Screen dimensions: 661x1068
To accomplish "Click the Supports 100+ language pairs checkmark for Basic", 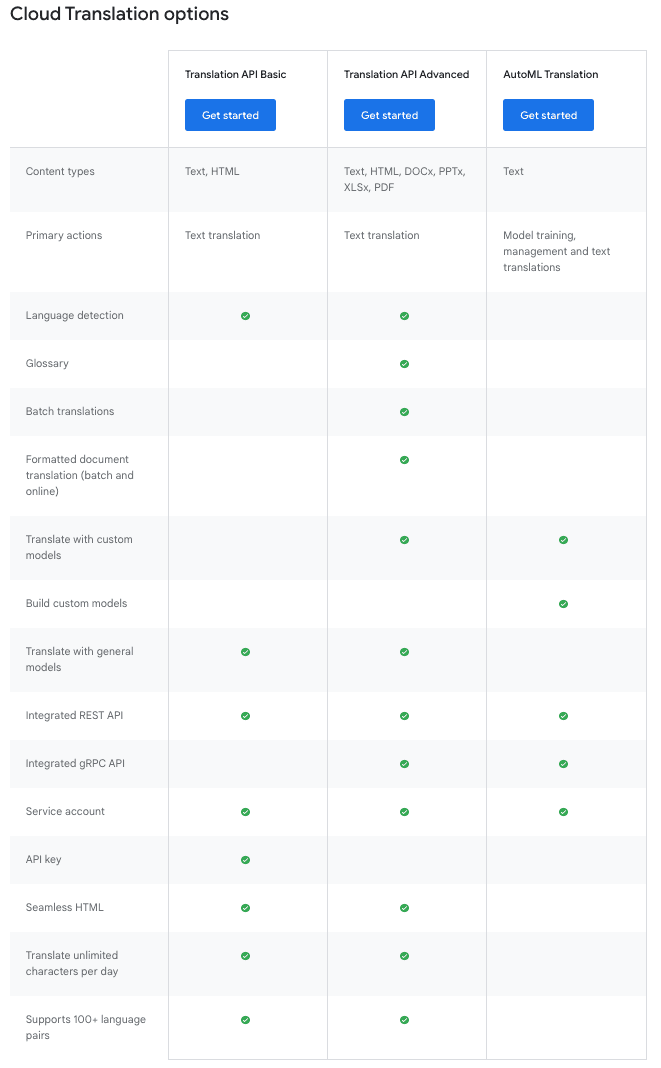I will pyautogui.click(x=245, y=1020).
